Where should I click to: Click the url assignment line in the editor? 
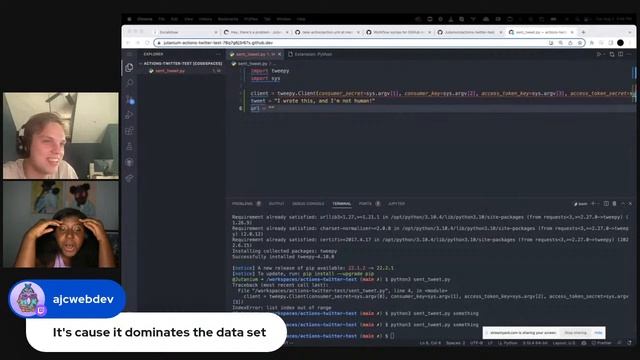tap(262, 108)
